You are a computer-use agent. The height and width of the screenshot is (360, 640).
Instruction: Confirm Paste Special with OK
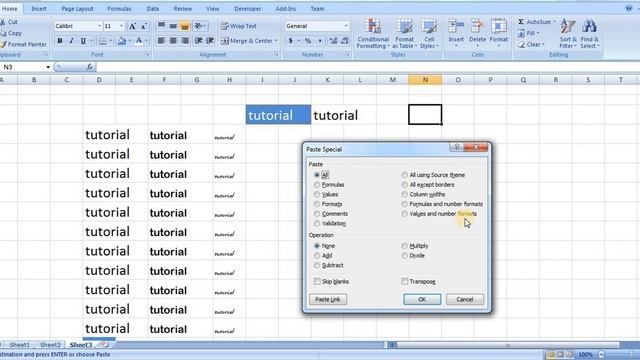click(422, 299)
